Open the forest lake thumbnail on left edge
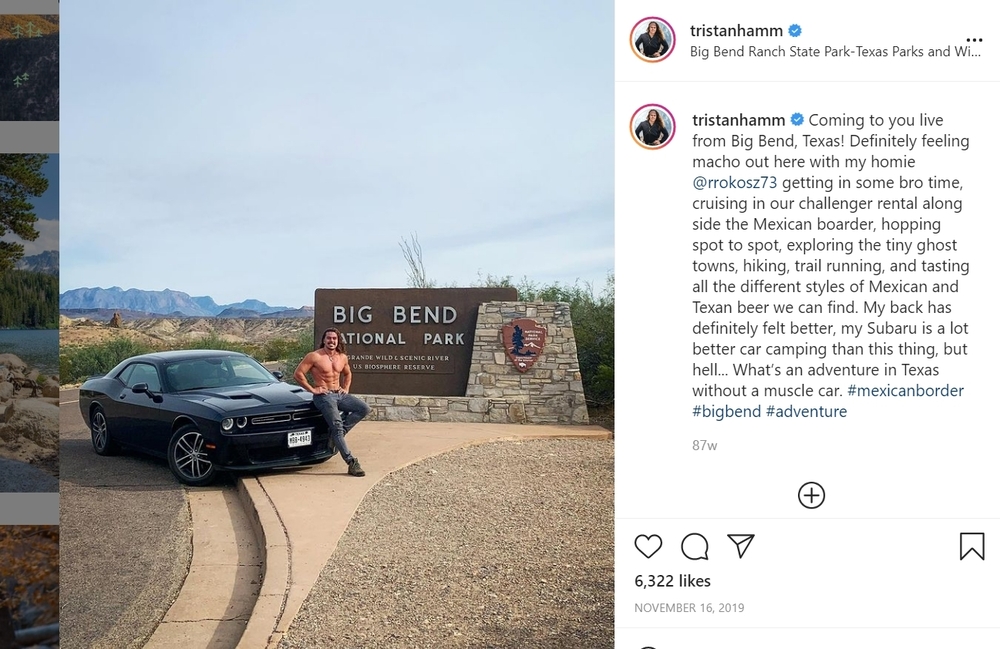The height and width of the screenshot is (649, 1000). 29,322
